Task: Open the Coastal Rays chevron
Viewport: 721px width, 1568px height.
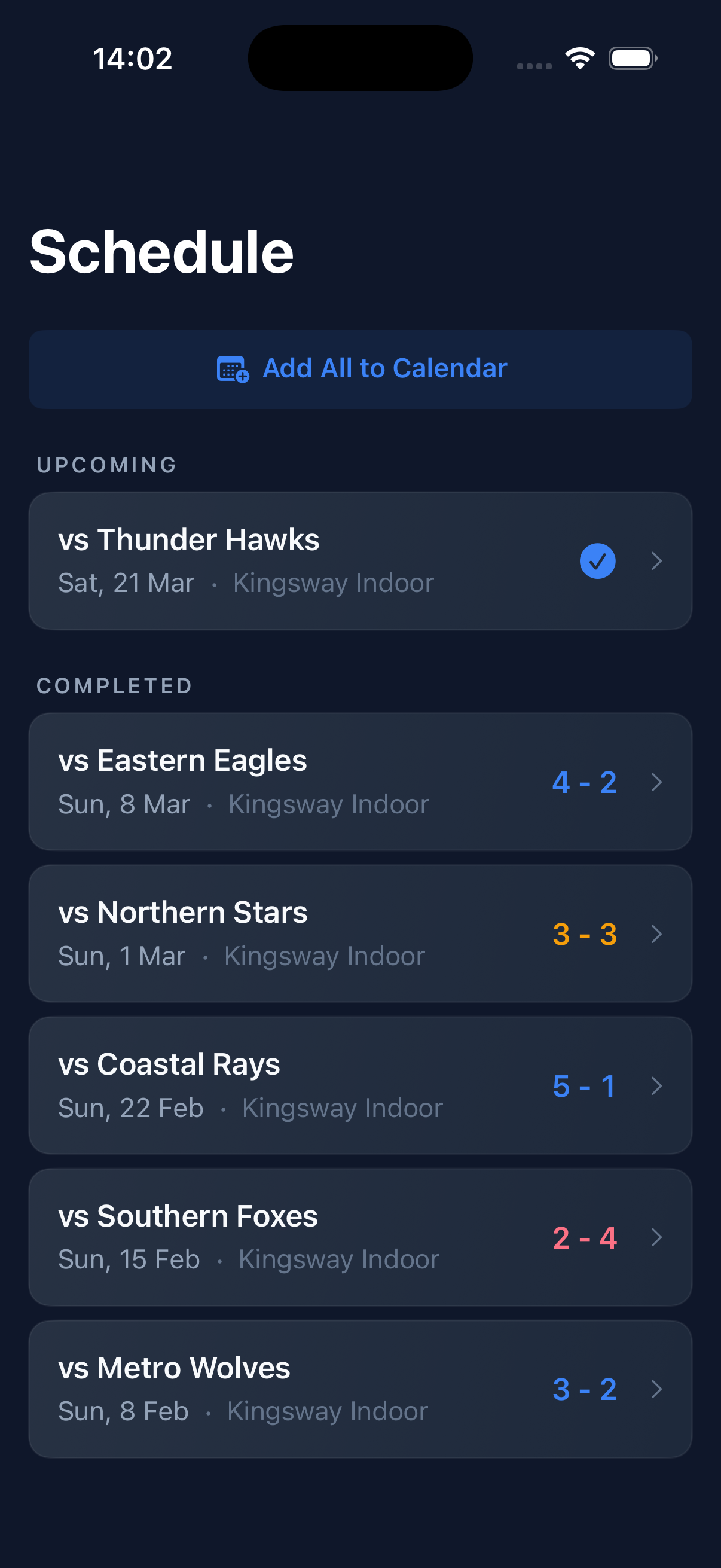Action: 656,1086
